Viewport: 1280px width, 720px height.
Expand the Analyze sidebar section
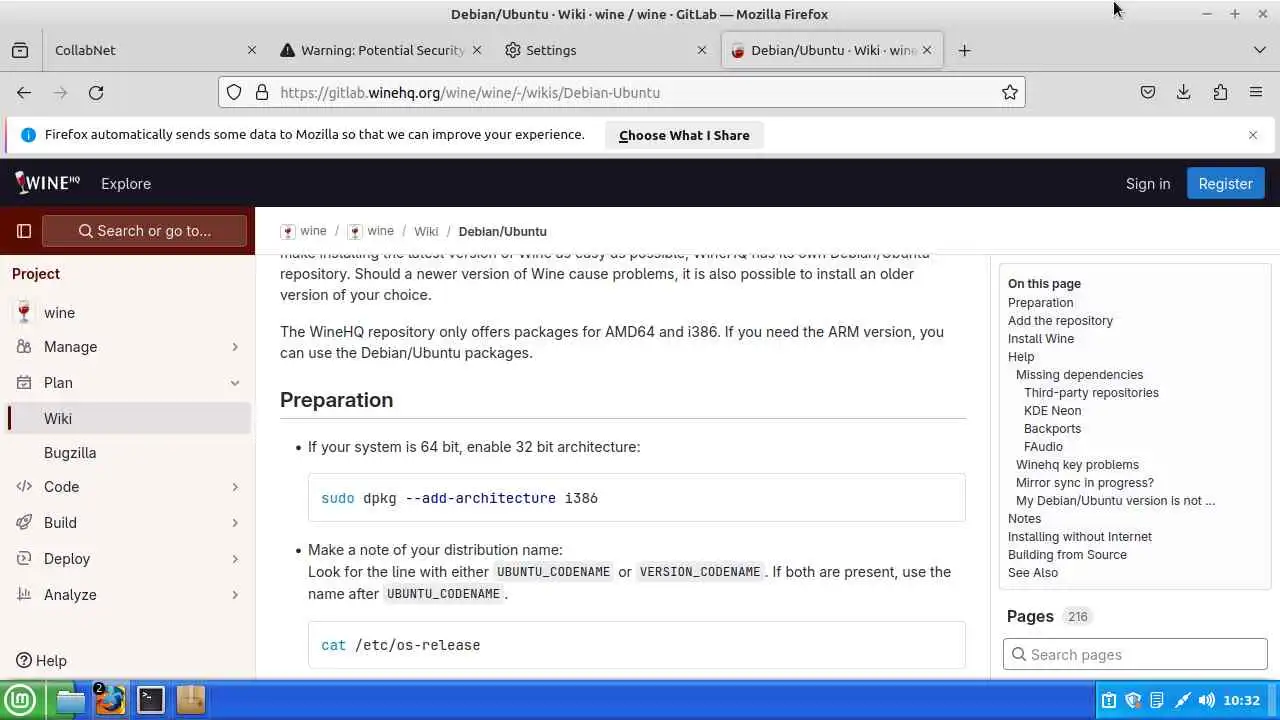(x=127, y=594)
